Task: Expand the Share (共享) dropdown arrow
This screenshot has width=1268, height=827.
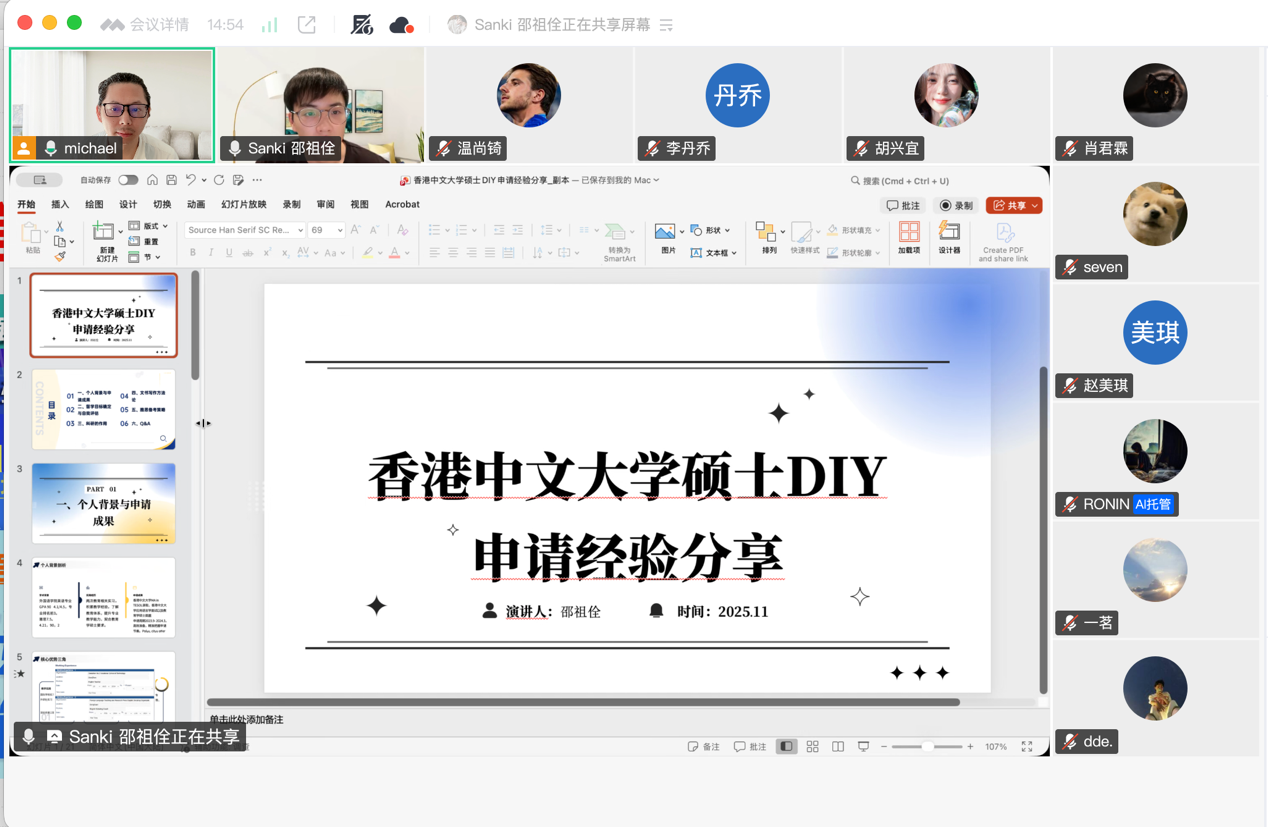Action: pos(1035,206)
